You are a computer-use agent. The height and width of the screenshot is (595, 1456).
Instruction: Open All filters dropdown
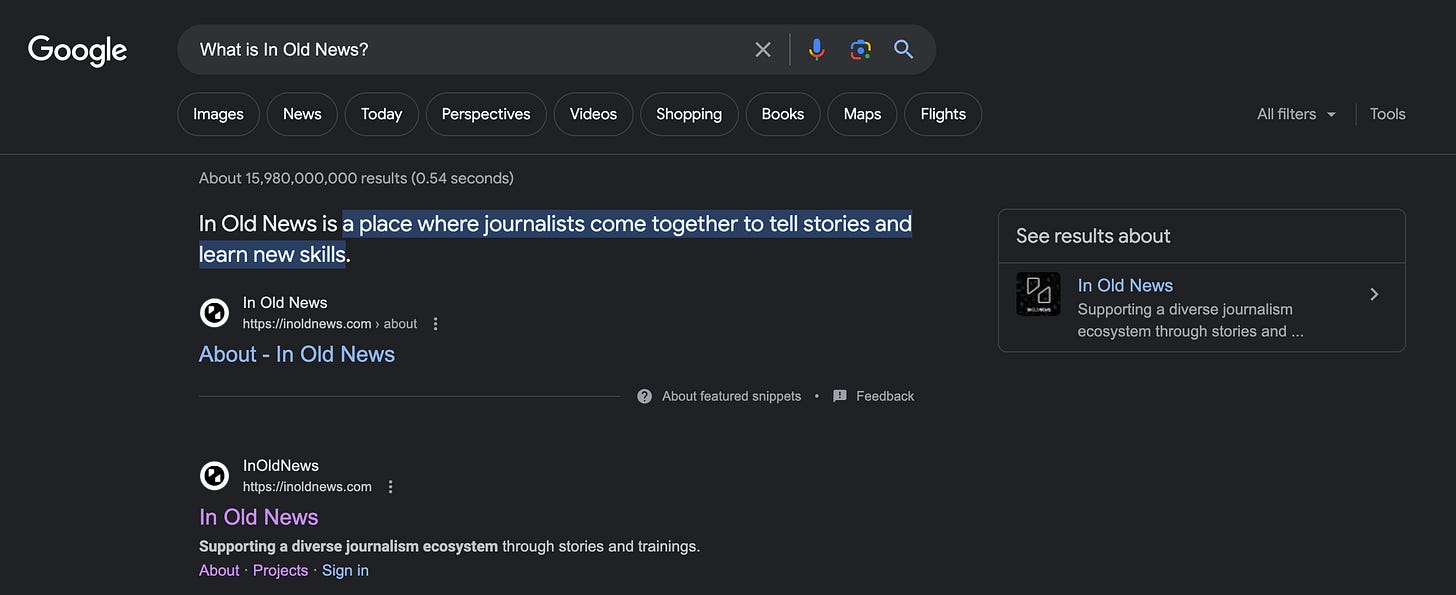tap(1295, 114)
